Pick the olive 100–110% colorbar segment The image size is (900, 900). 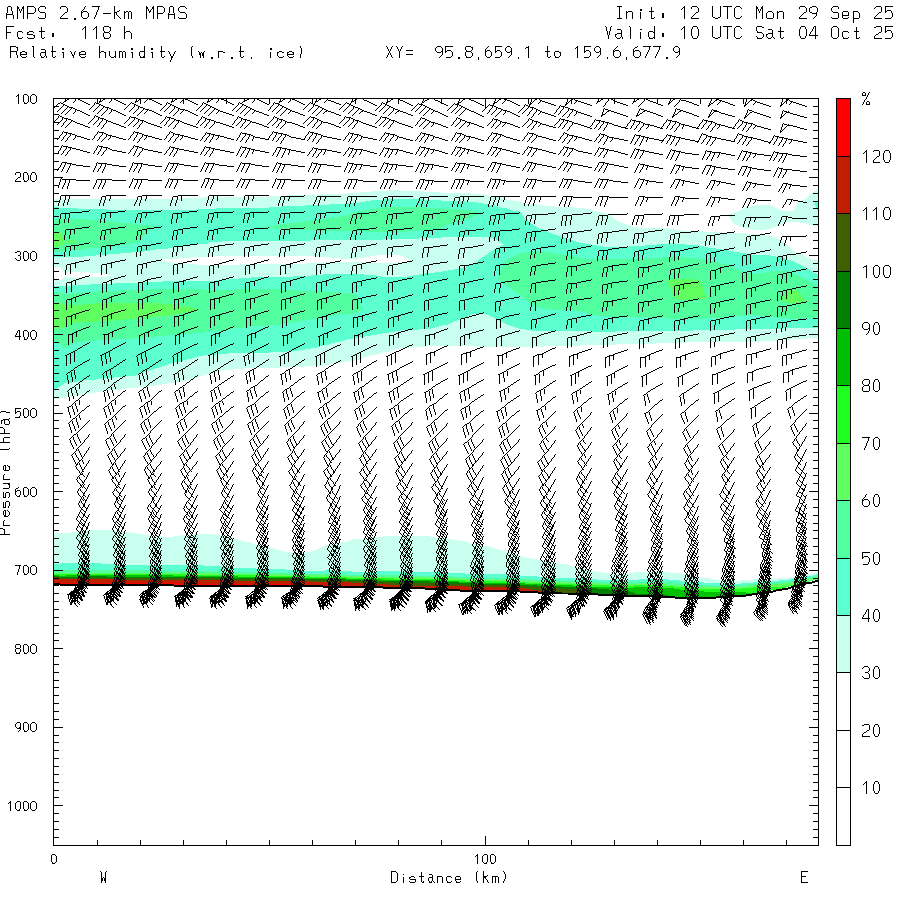coord(843,242)
